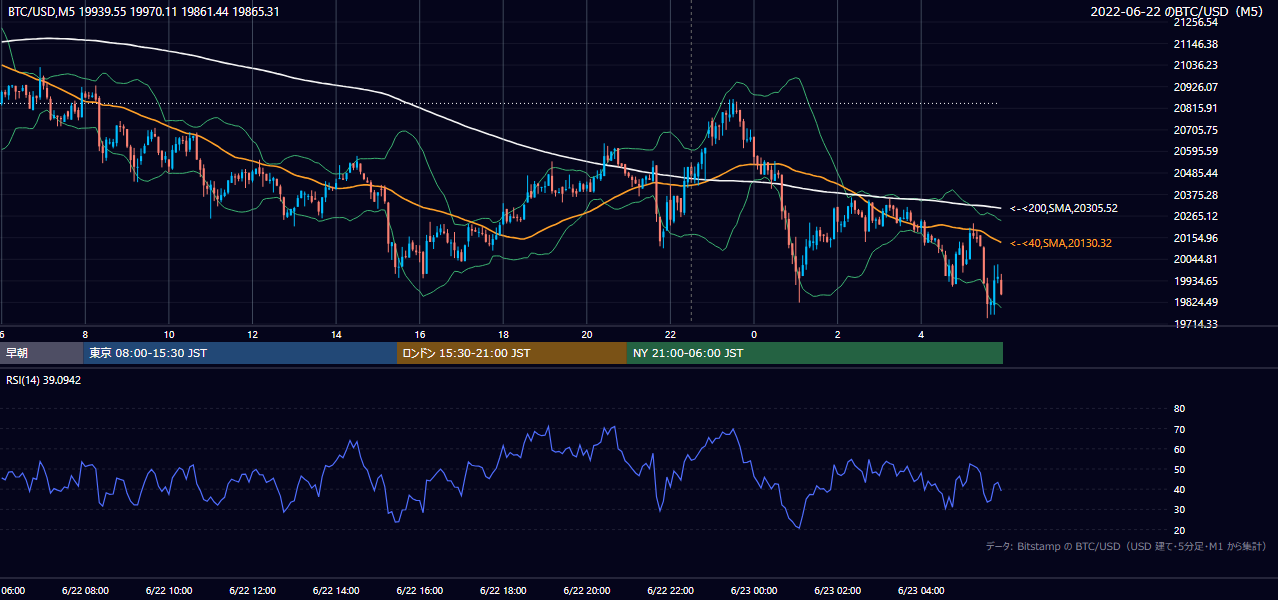This screenshot has height=600, width=1278.
Task: Click price axis label 20375.28
Action: point(1196,195)
